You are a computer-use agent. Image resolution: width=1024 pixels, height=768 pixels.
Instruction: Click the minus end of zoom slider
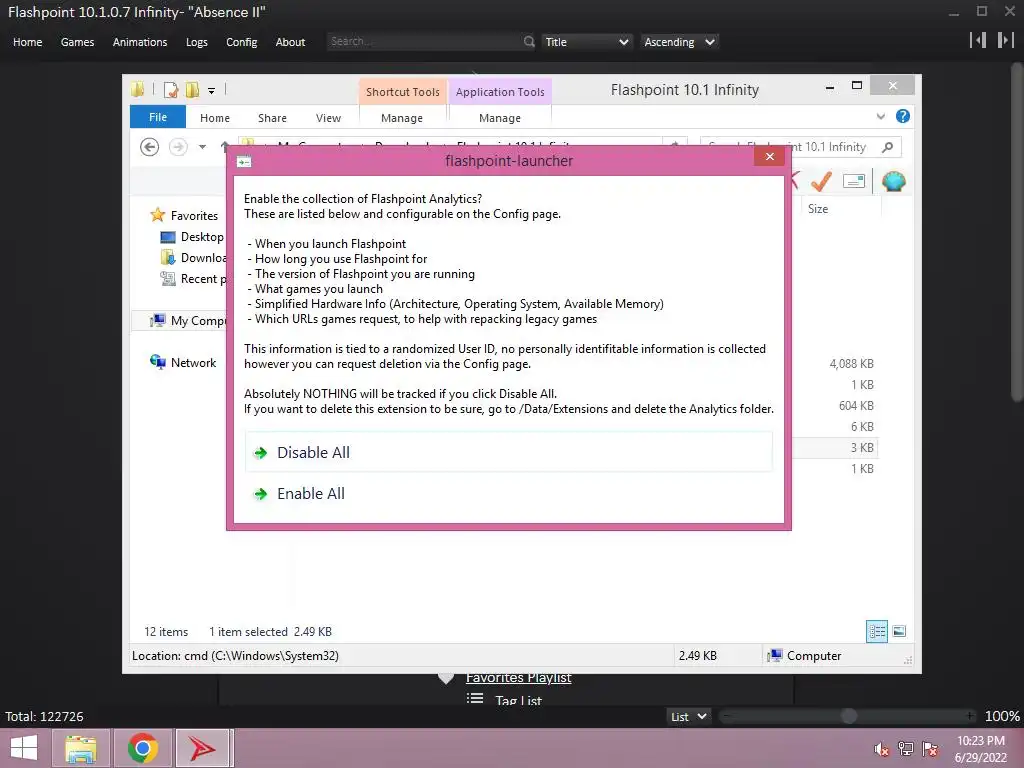726,716
